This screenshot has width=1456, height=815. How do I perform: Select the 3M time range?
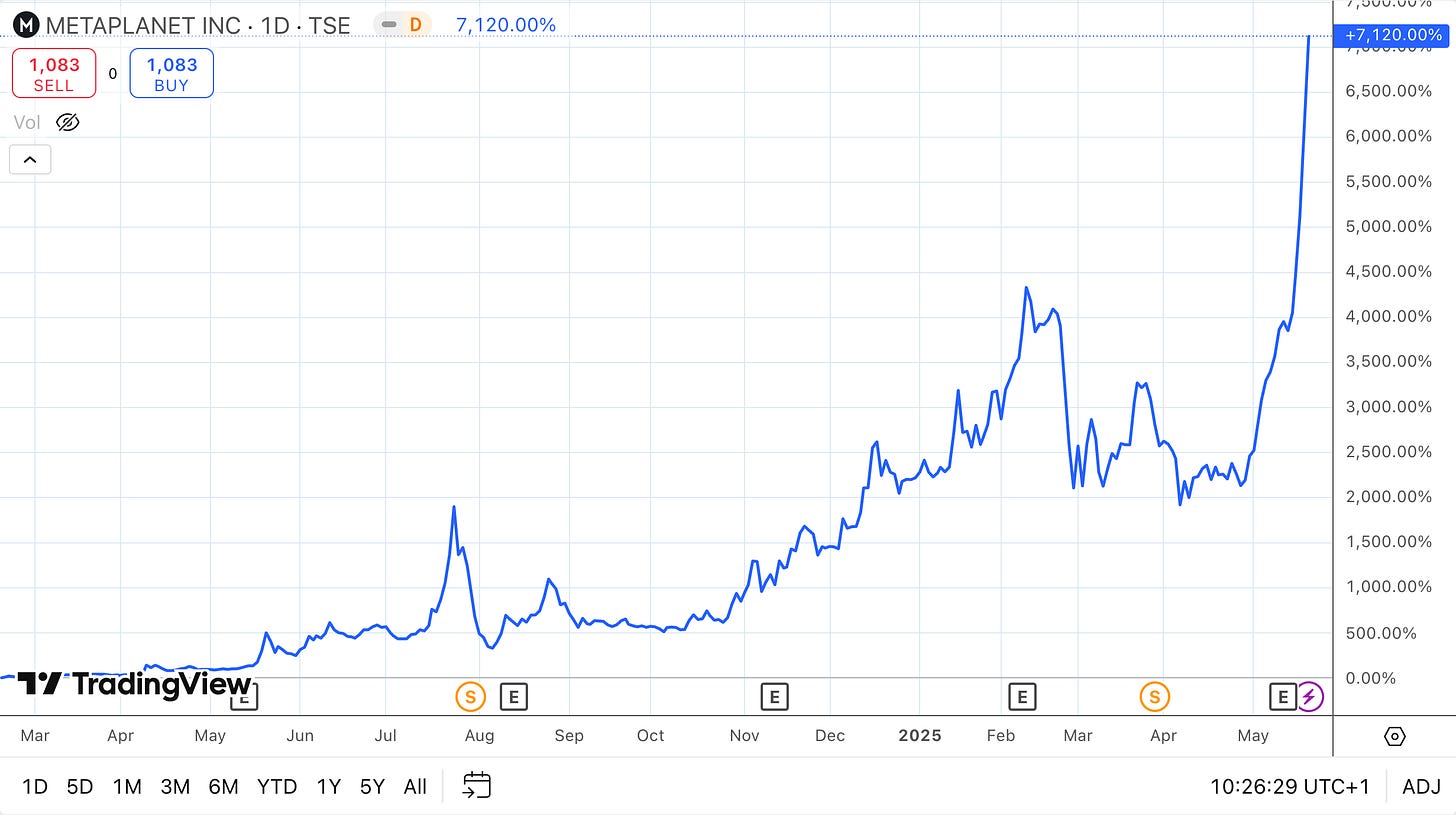tap(175, 787)
